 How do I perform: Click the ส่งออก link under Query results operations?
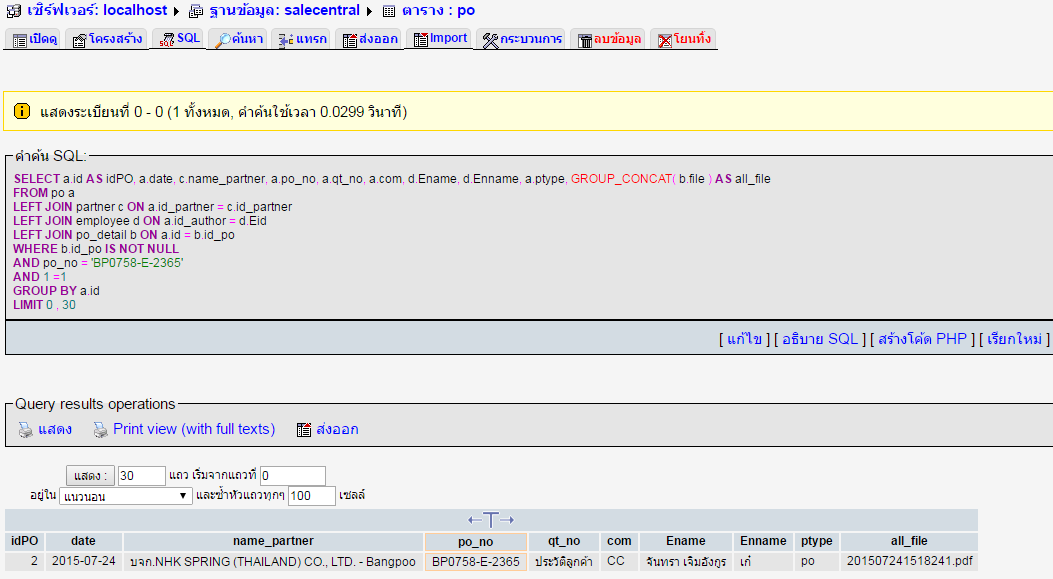pos(337,429)
